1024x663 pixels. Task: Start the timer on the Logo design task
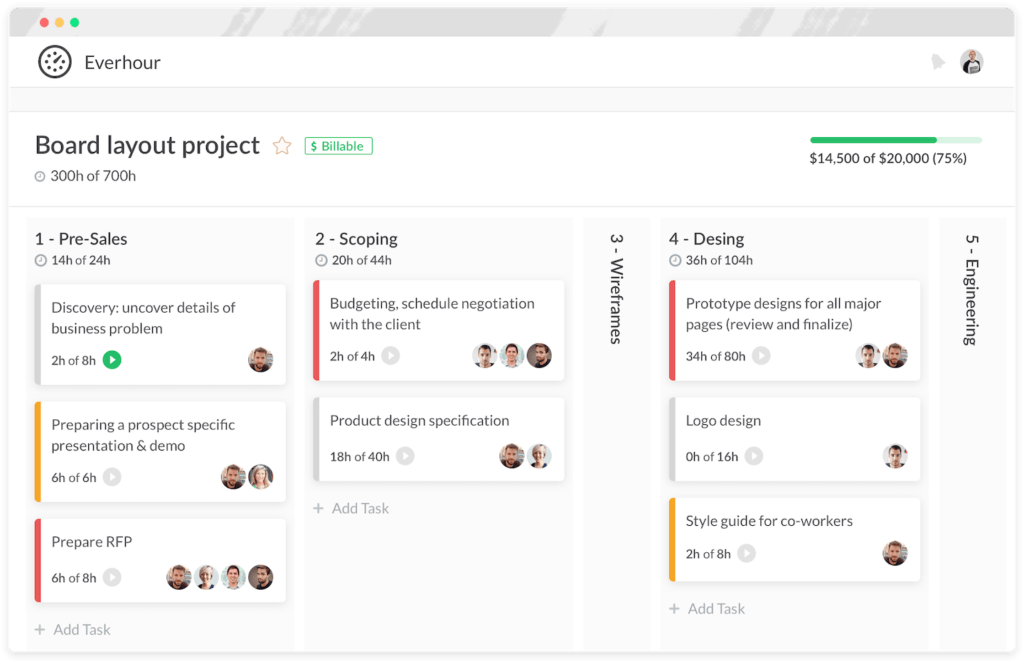(753, 456)
